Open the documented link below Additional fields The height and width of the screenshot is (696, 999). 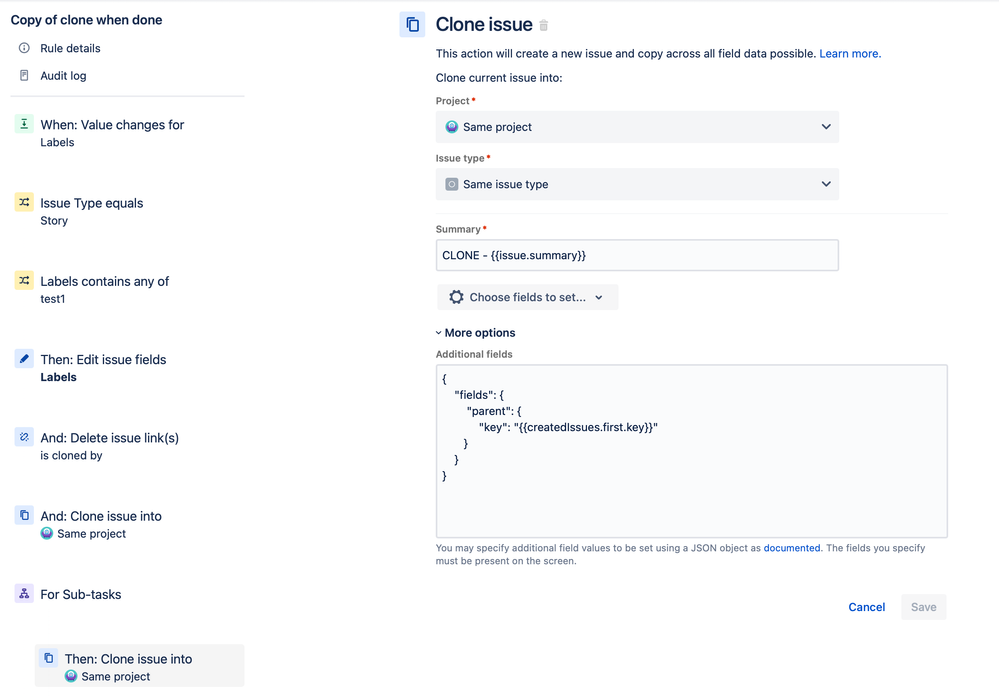(x=792, y=548)
